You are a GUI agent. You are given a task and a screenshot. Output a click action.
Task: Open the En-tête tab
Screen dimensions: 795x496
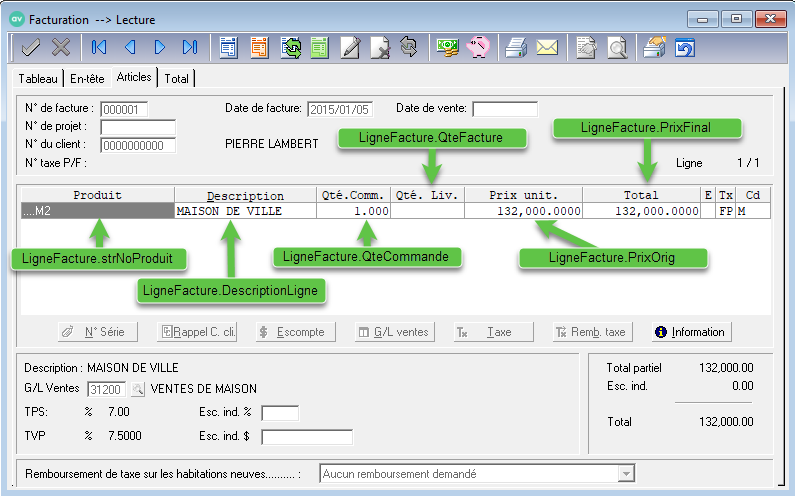pyautogui.click(x=89, y=78)
